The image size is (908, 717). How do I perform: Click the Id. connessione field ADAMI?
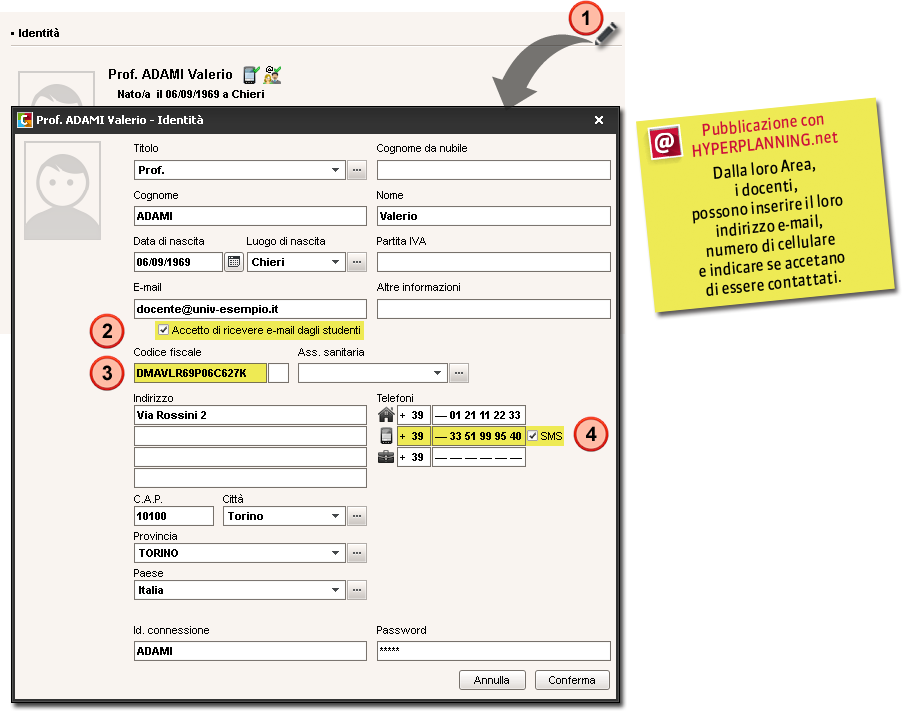click(250, 650)
